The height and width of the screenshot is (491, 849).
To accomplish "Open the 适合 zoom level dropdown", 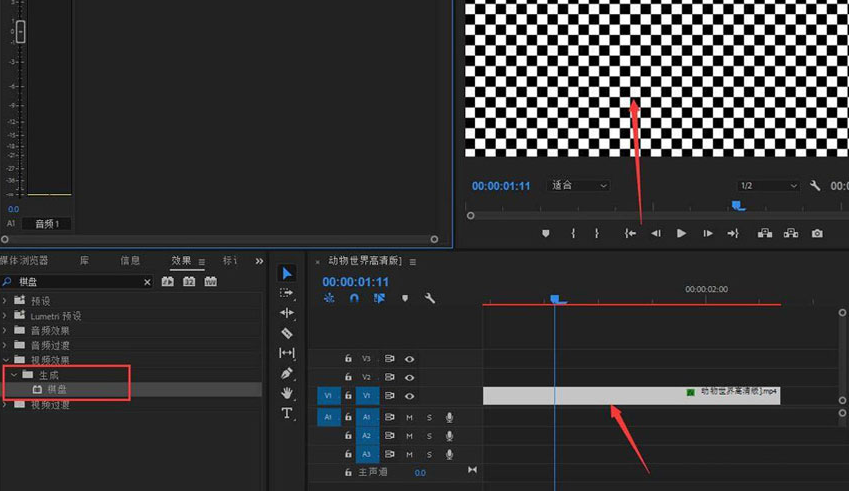I will [580, 186].
